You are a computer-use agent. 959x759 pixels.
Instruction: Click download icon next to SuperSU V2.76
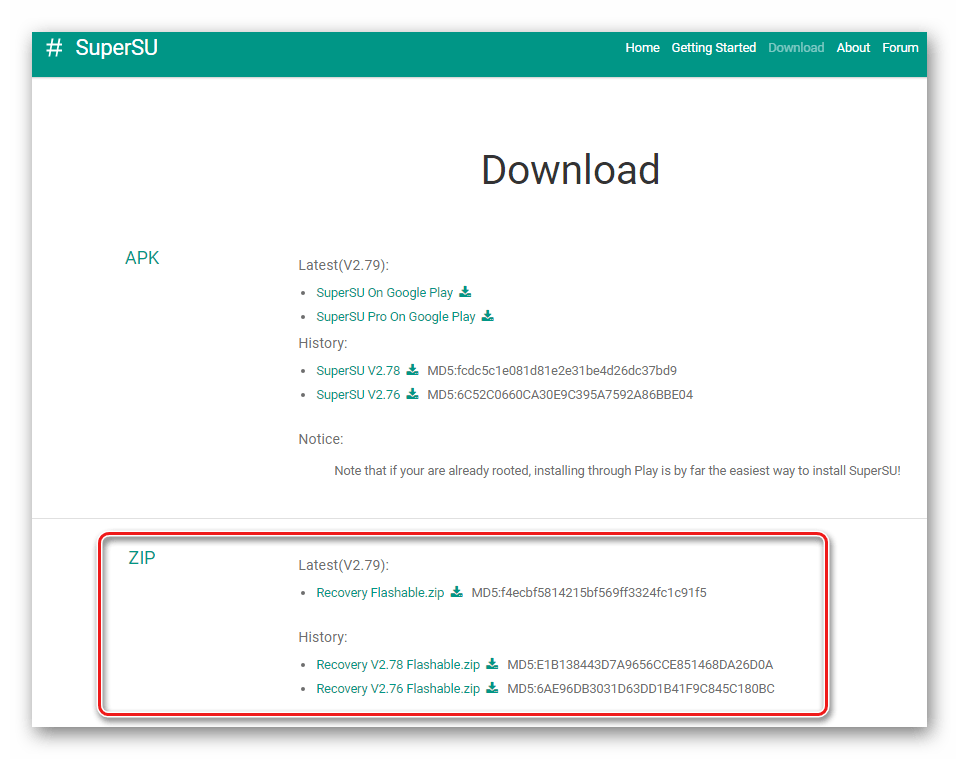413,394
